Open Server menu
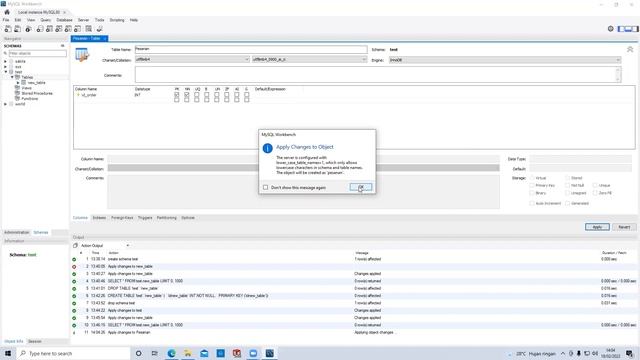640x360 pixels. (x=83, y=20)
